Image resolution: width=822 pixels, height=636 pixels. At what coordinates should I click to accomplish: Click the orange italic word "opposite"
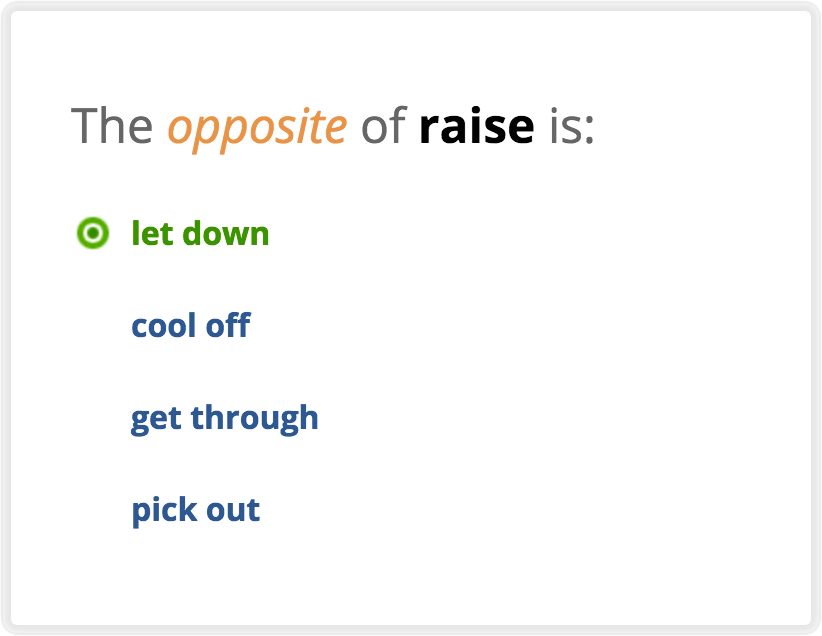257,127
